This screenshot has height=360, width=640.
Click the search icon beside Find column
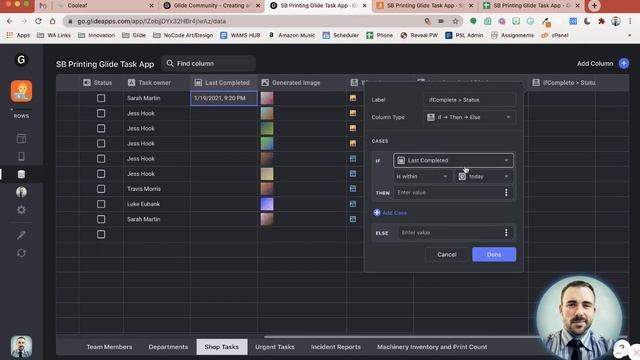[x=170, y=64]
